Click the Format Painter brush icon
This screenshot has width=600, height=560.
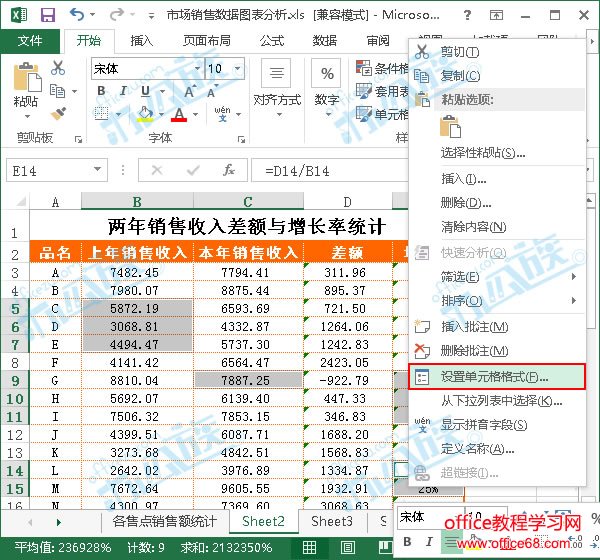click(x=58, y=112)
